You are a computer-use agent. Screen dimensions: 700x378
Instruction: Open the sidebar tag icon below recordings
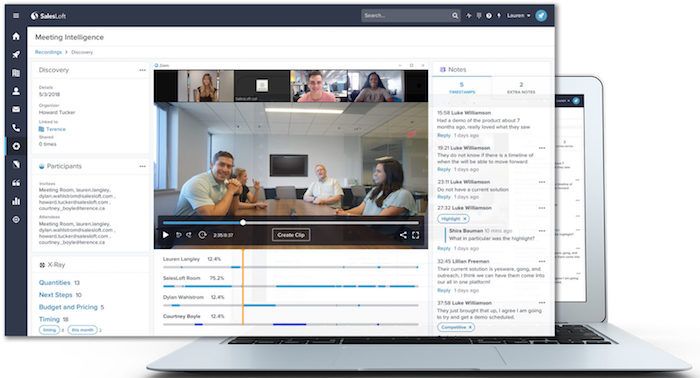click(16, 164)
